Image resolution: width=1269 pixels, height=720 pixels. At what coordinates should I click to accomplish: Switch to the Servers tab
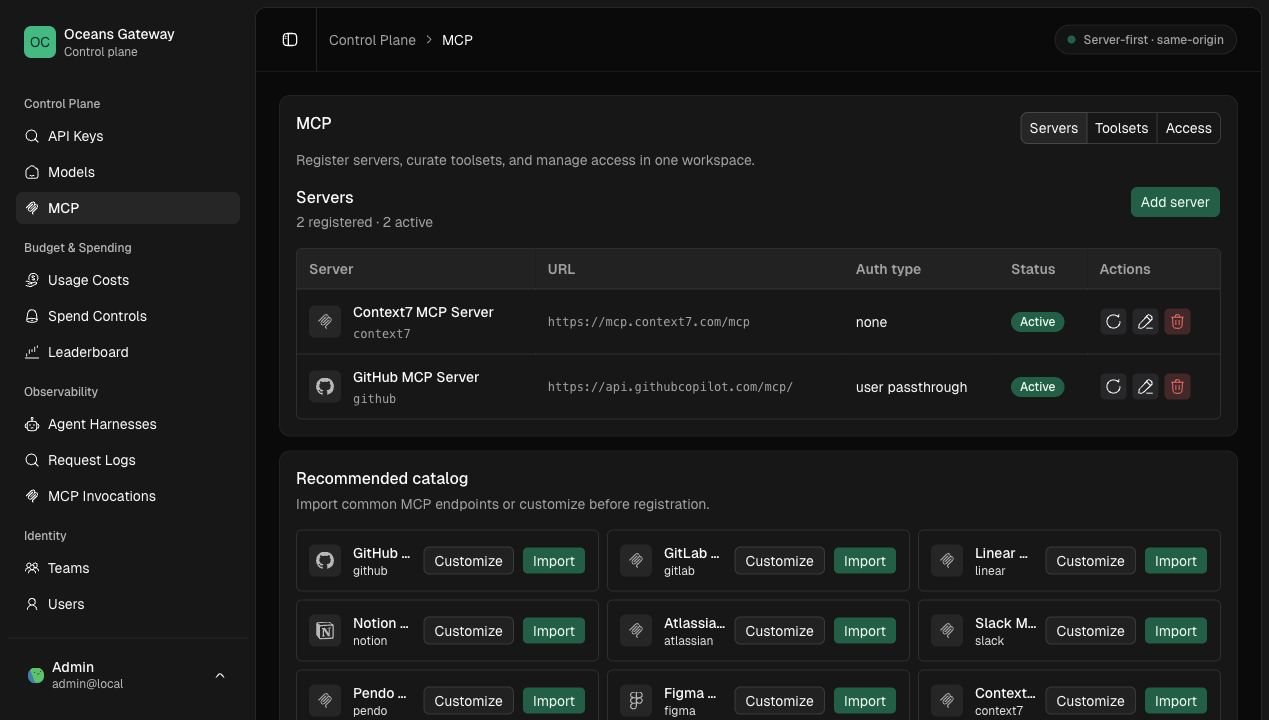(x=1054, y=128)
